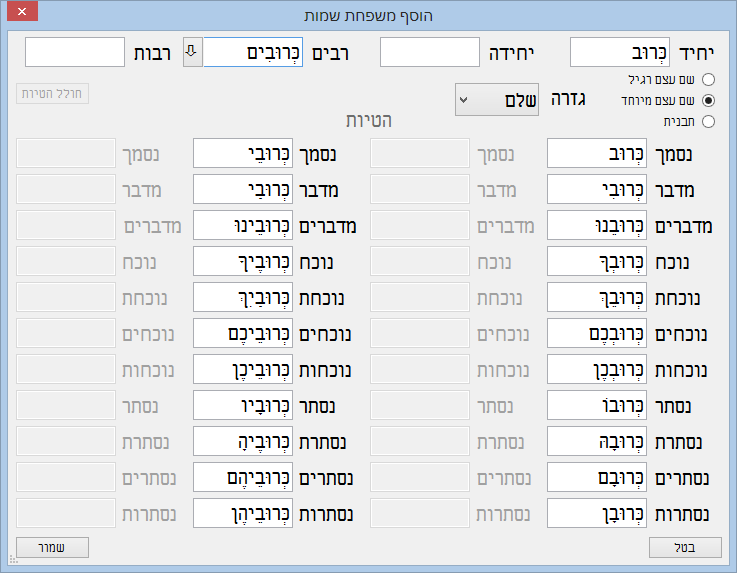737x573 pixels.
Task: Close the הוסף משפחת שמות dialog
Action: tap(22, 15)
